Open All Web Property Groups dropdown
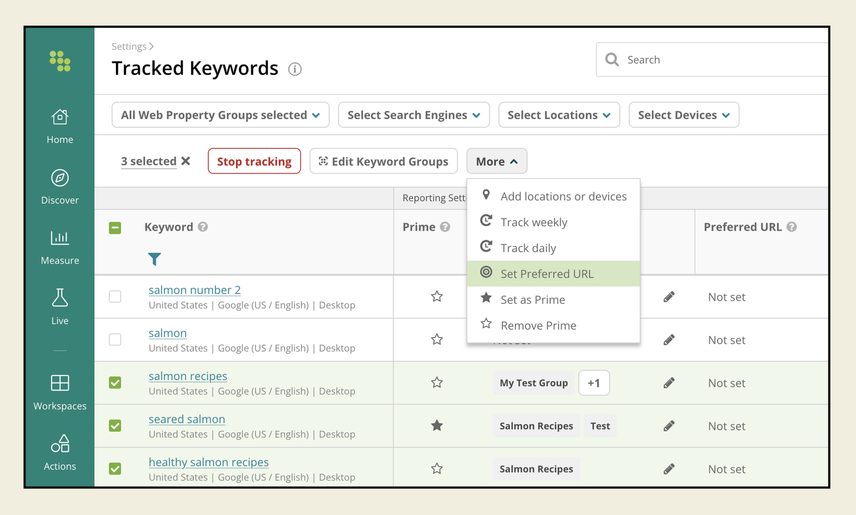Image resolution: width=856 pixels, height=515 pixels. click(221, 115)
